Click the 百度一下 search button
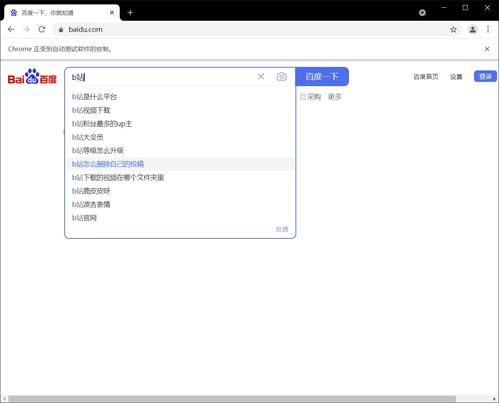499x403 pixels. [x=322, y=77]
